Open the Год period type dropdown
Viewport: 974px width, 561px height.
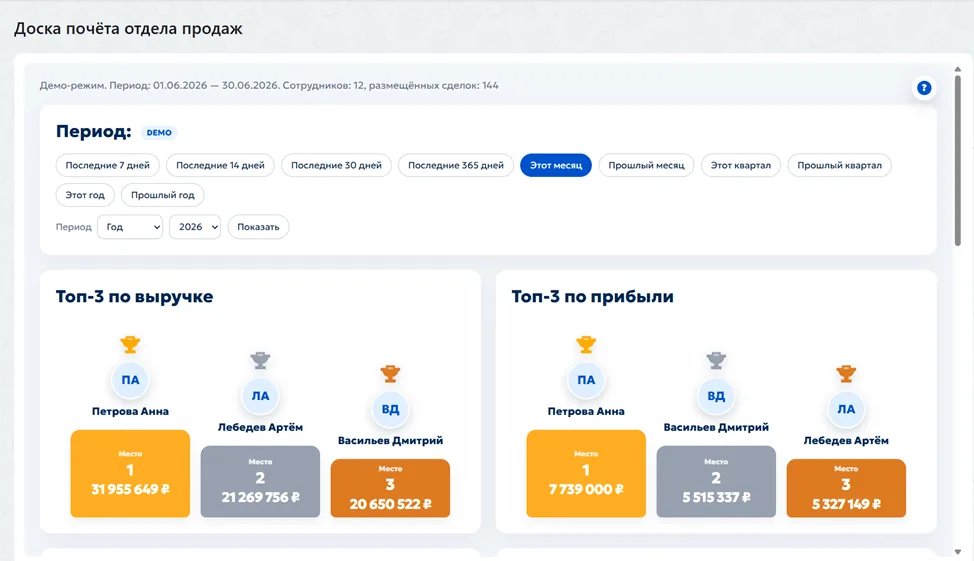click(130, 227)
